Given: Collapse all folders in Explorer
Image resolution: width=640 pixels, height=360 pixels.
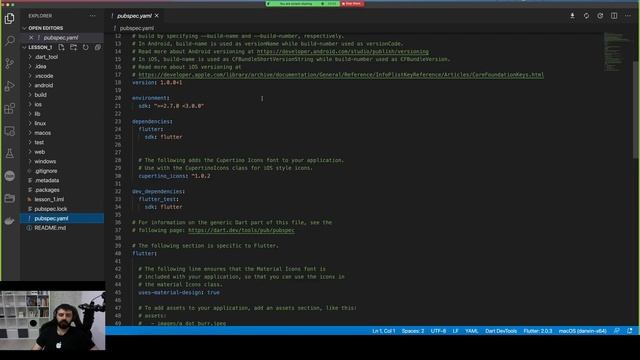Looking at the screenshot, I should tap(98, 47).
